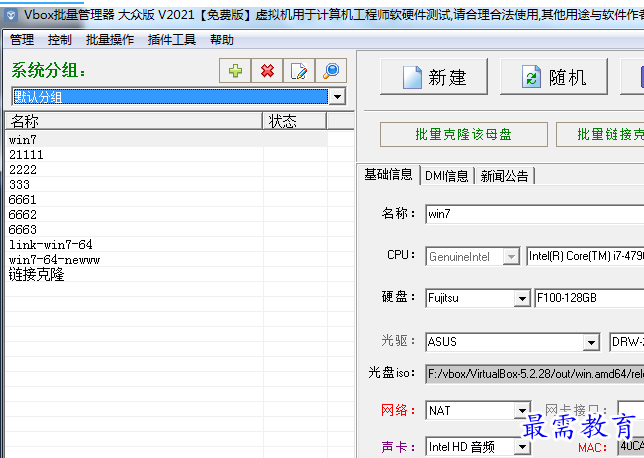Select the 6661 virtual machine row
The image size is (644, 458).
point(166,200)
